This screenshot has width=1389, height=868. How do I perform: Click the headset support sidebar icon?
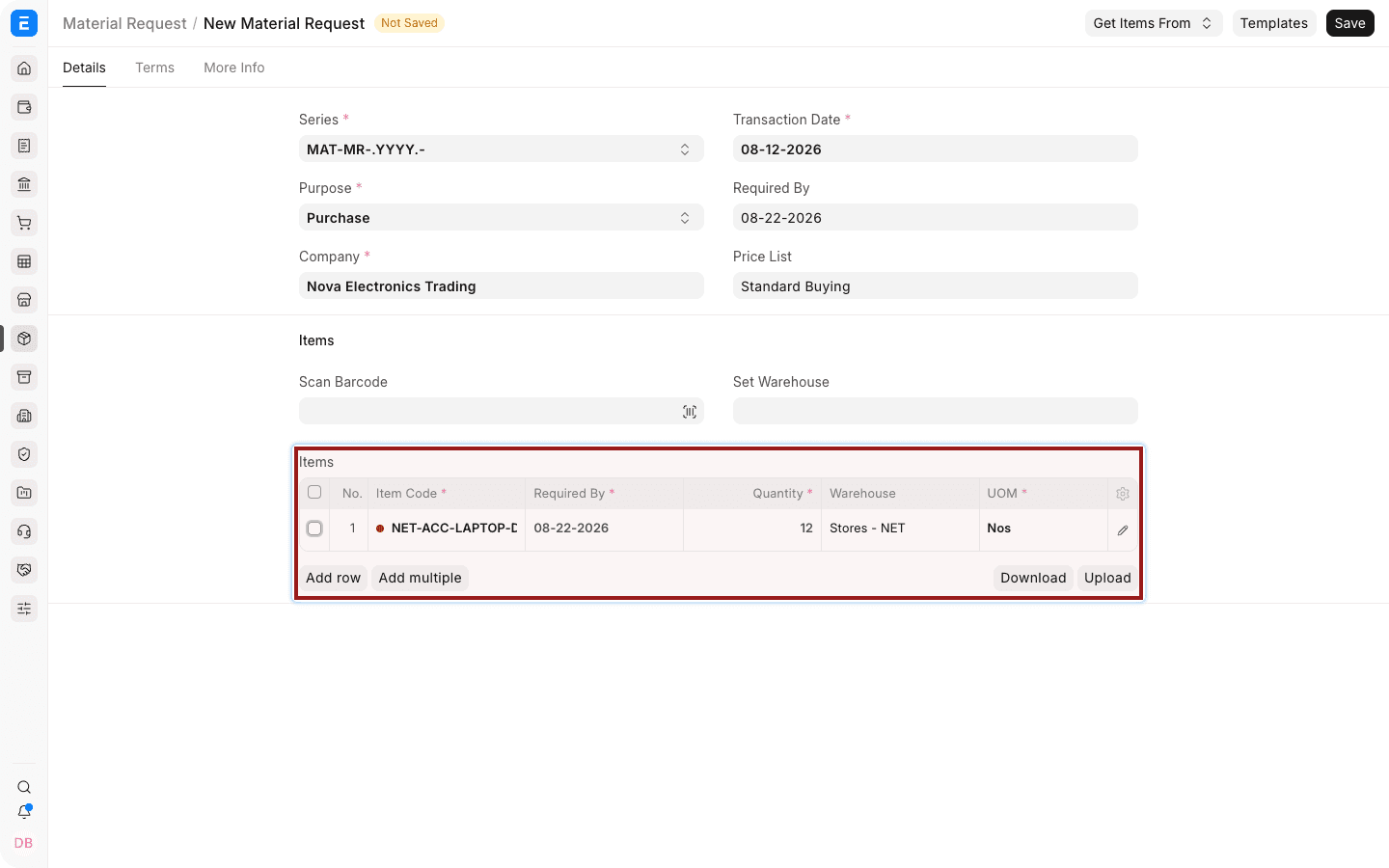tap(24, 531)
